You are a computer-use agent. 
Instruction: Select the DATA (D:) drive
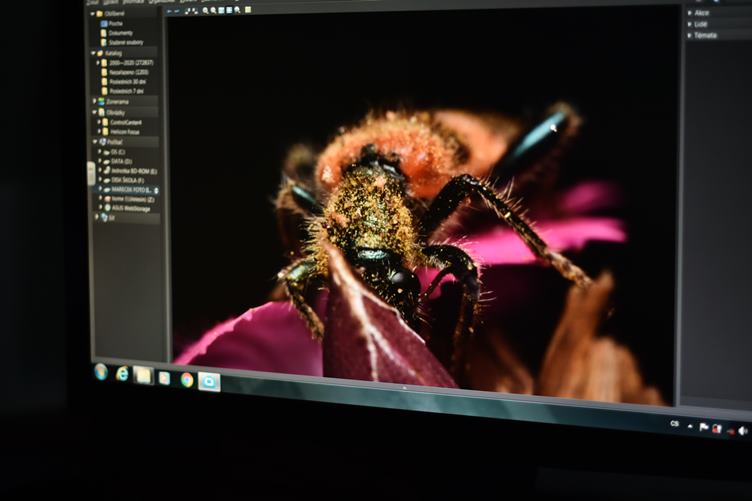[118, 162]
